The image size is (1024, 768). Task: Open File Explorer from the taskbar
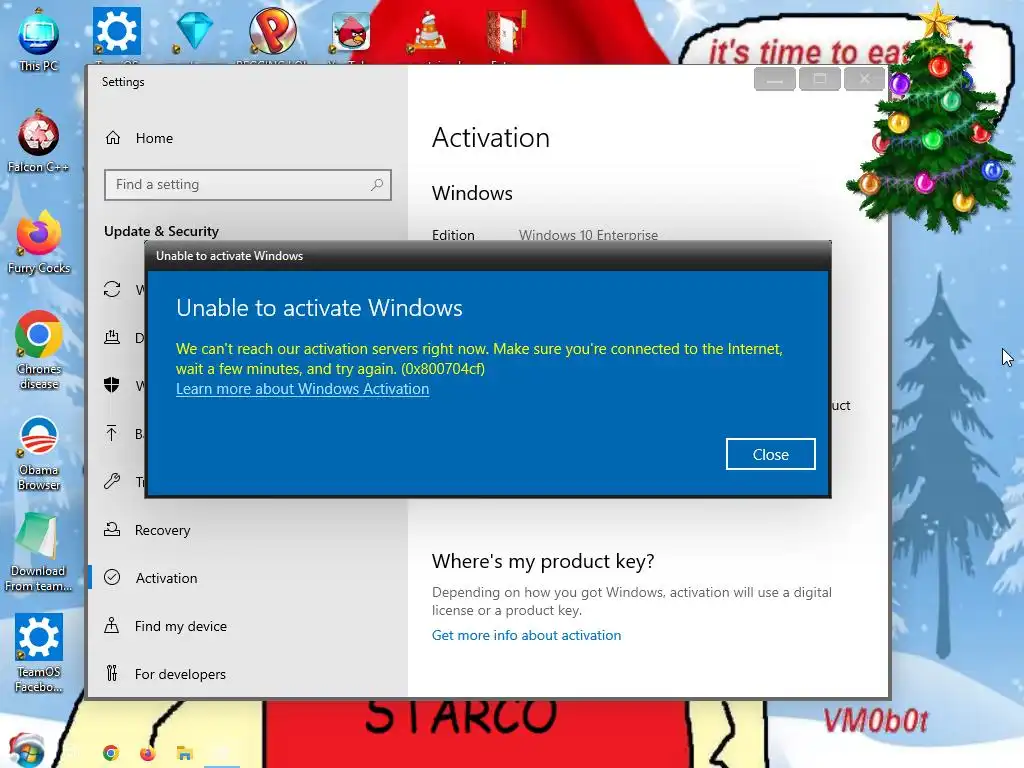coord(185,753)
